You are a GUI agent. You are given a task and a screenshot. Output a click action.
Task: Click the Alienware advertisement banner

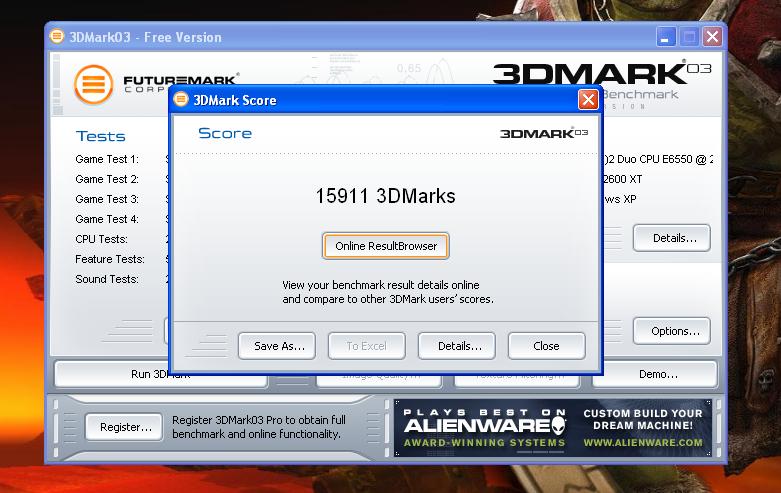point(552,428)
